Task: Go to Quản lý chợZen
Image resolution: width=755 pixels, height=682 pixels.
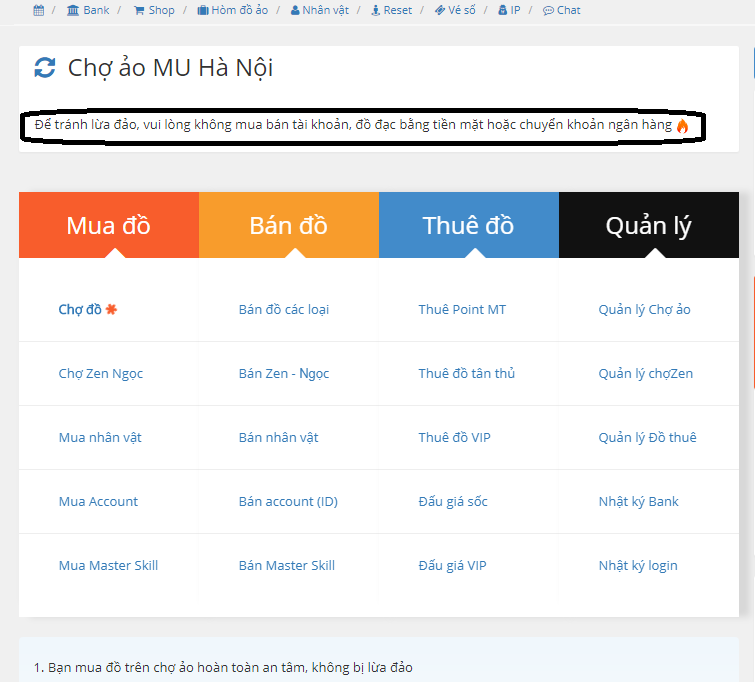Action: pyautogui.click(x=646, y=373)
